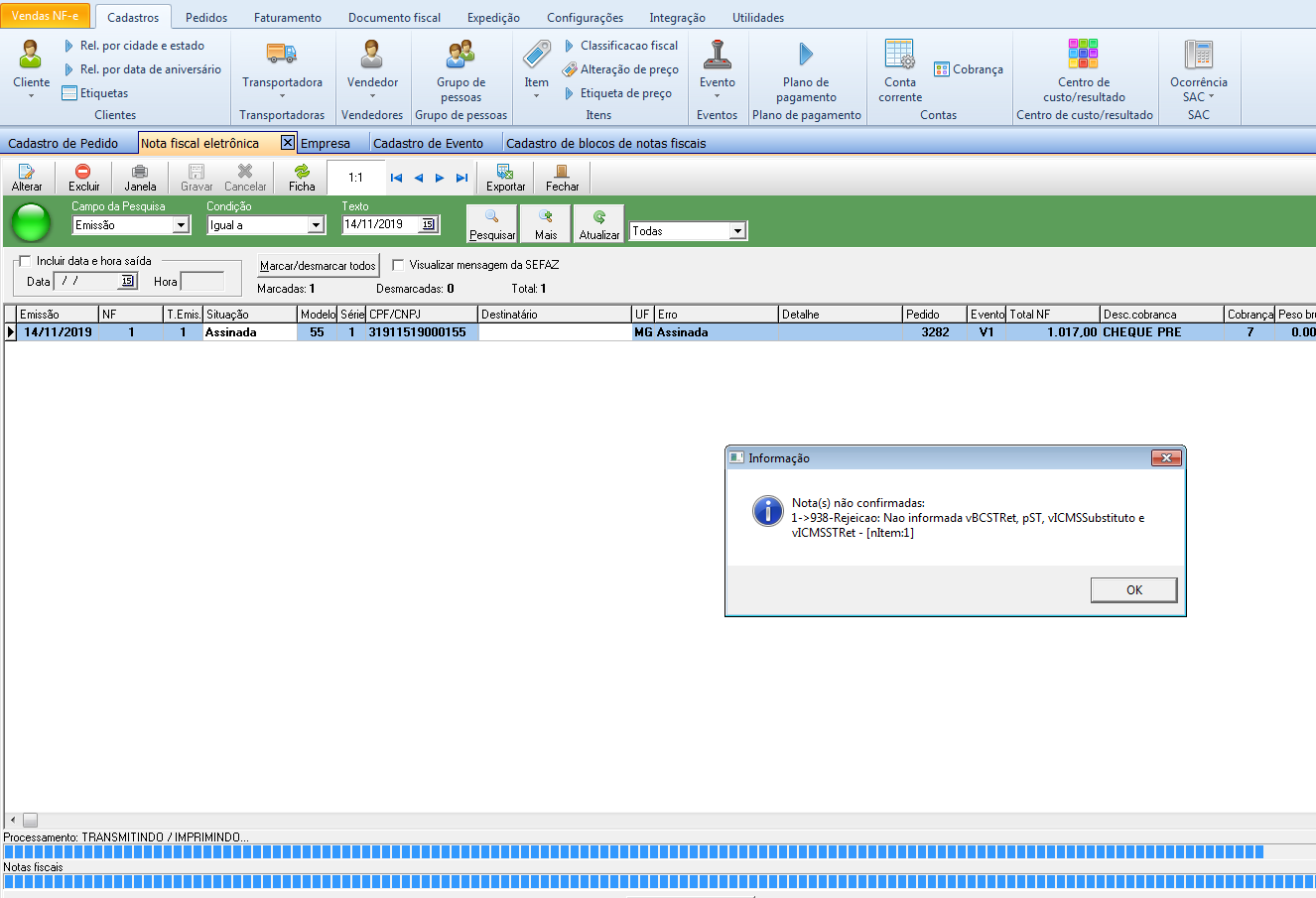Open the Conta corrente icon
The height and width of the screenshot is (898, 1316).
coord(900,55)
